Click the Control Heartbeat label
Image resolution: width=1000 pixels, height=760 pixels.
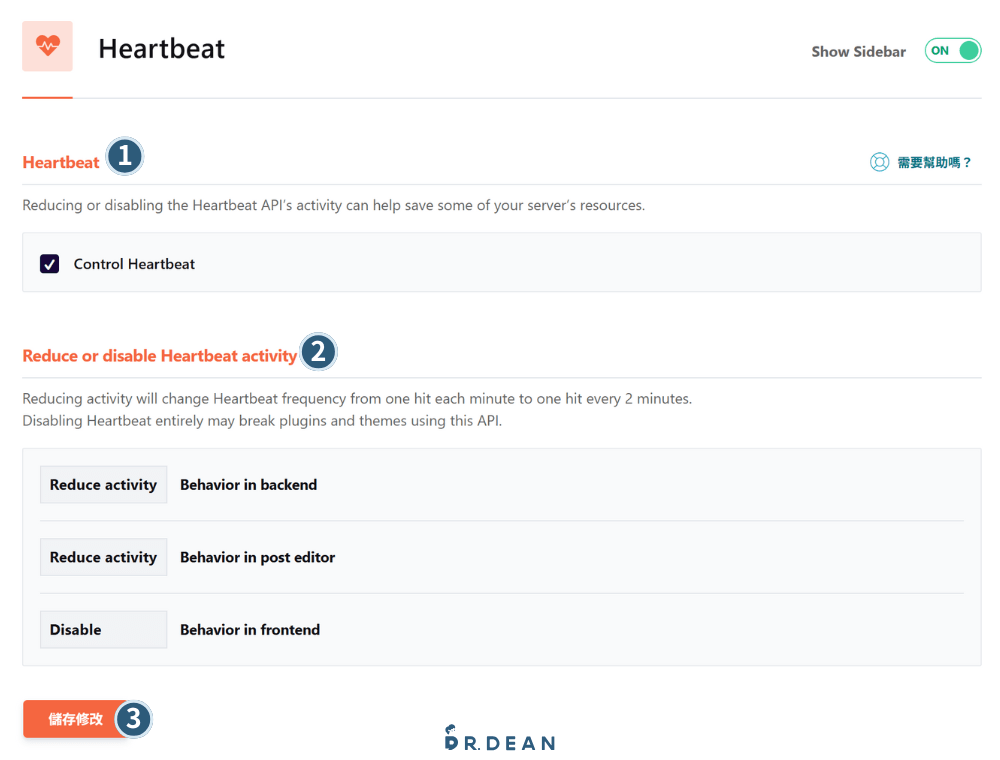click(134, 264)
